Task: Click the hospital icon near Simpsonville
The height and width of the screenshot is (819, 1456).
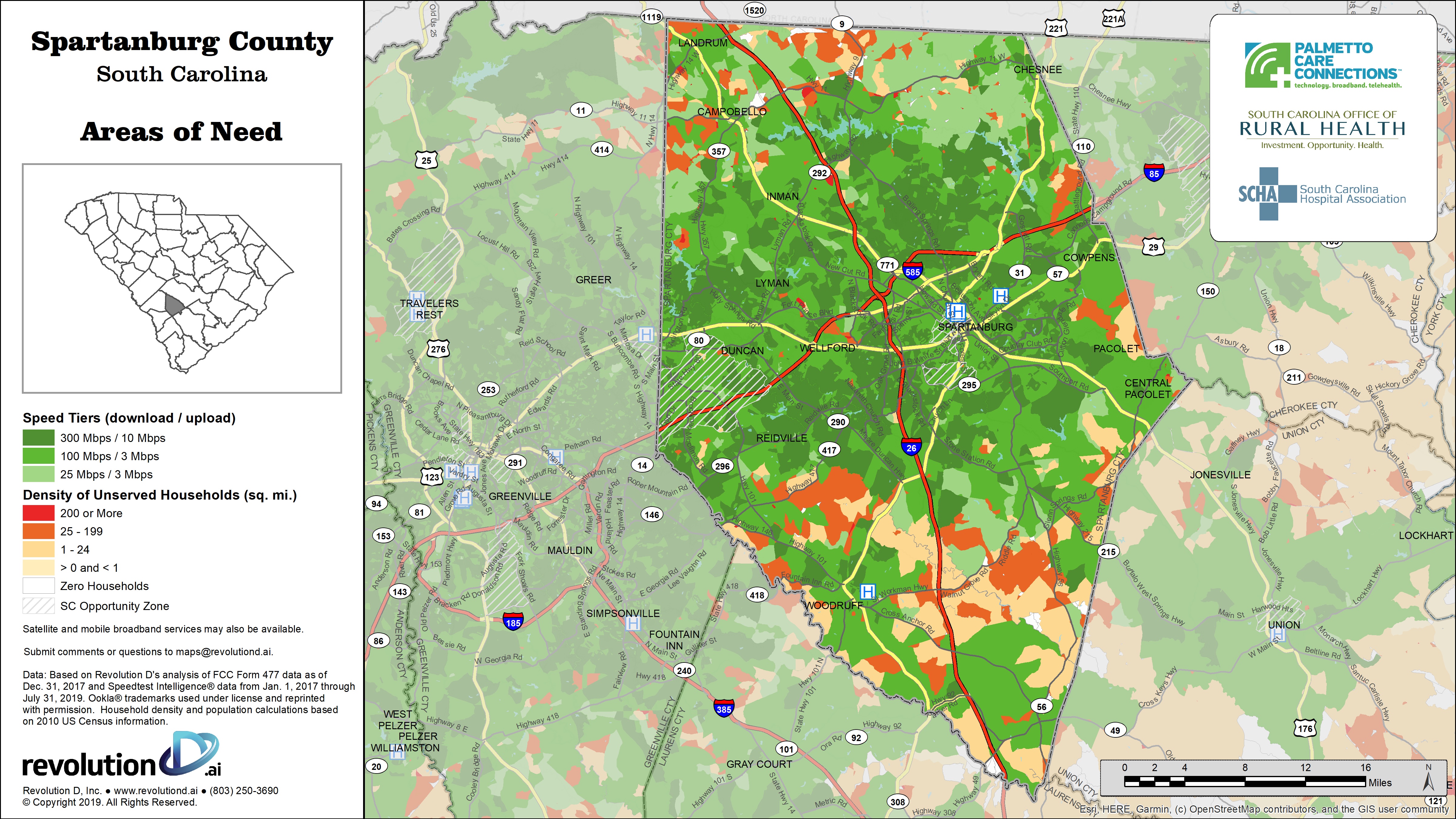Action: (x=633, y=623)
